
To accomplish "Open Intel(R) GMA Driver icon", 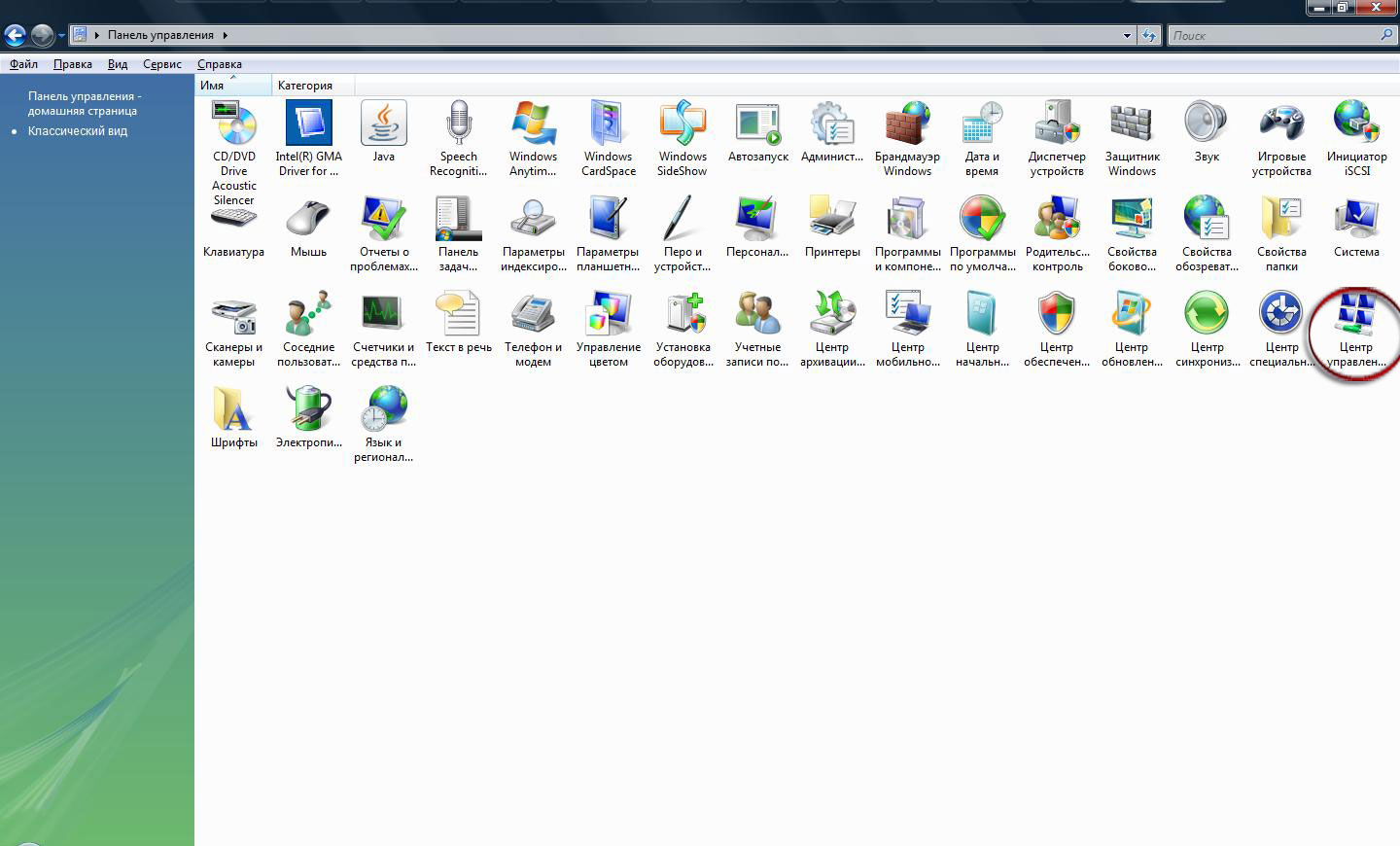I will (309, 124).
